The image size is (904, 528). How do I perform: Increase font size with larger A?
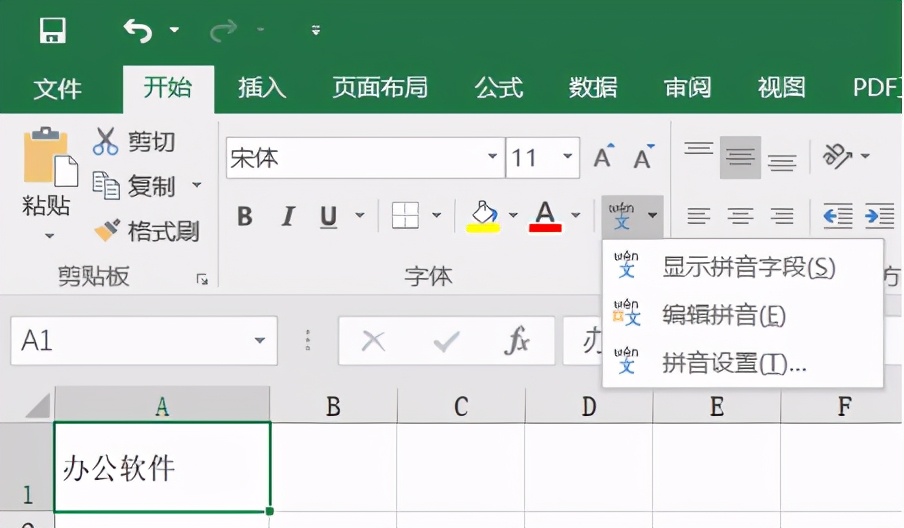coord(604,156)
